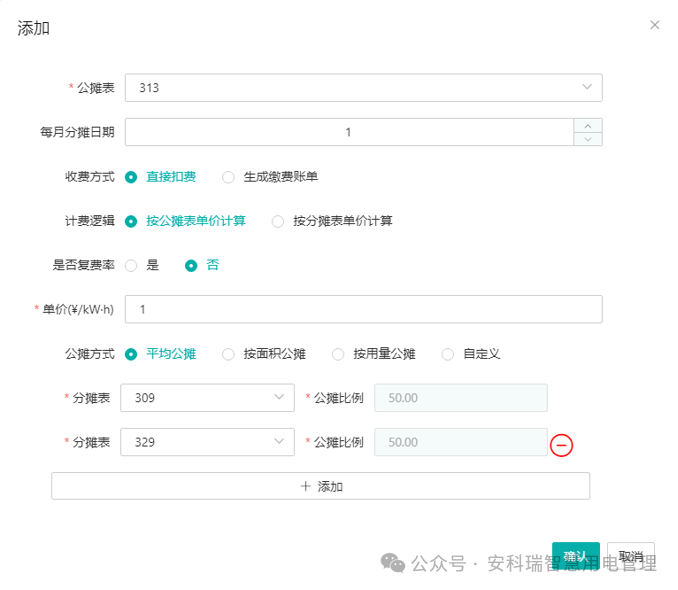
Task: Select 平均公摊 sharing method
Action: pos(131,354)
